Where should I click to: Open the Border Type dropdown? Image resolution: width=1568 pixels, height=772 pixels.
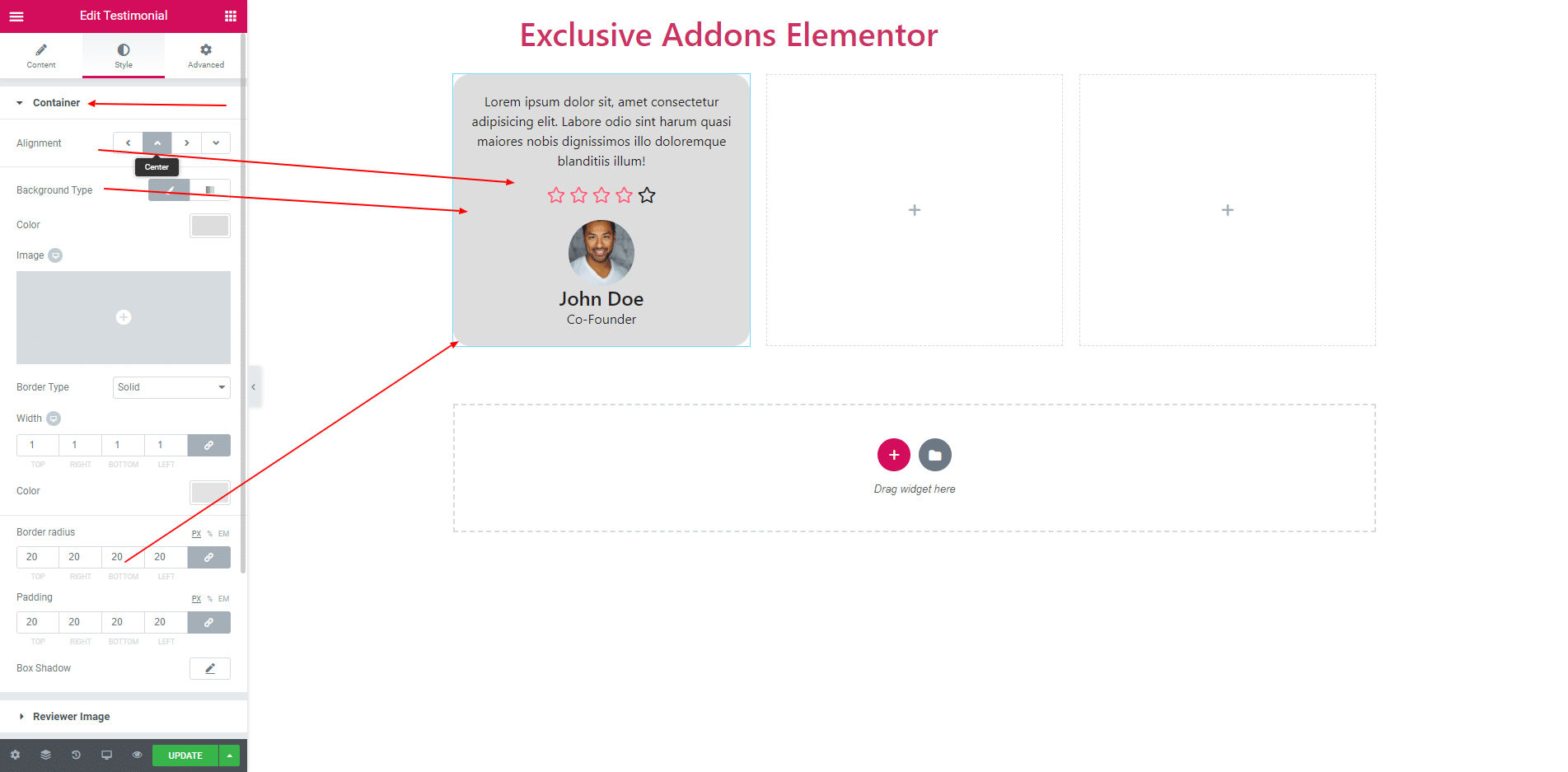click(x=171, y=387)
